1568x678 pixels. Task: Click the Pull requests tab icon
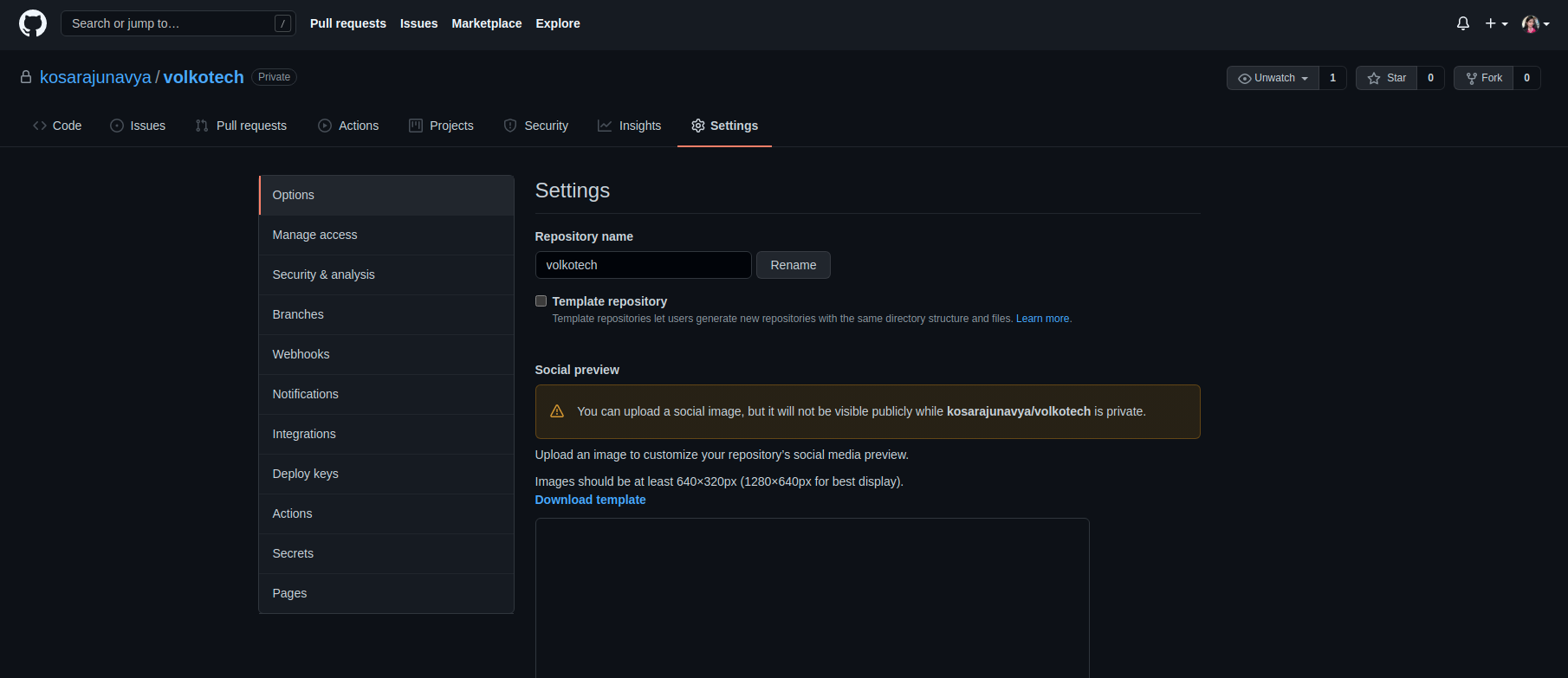[202, 126]
